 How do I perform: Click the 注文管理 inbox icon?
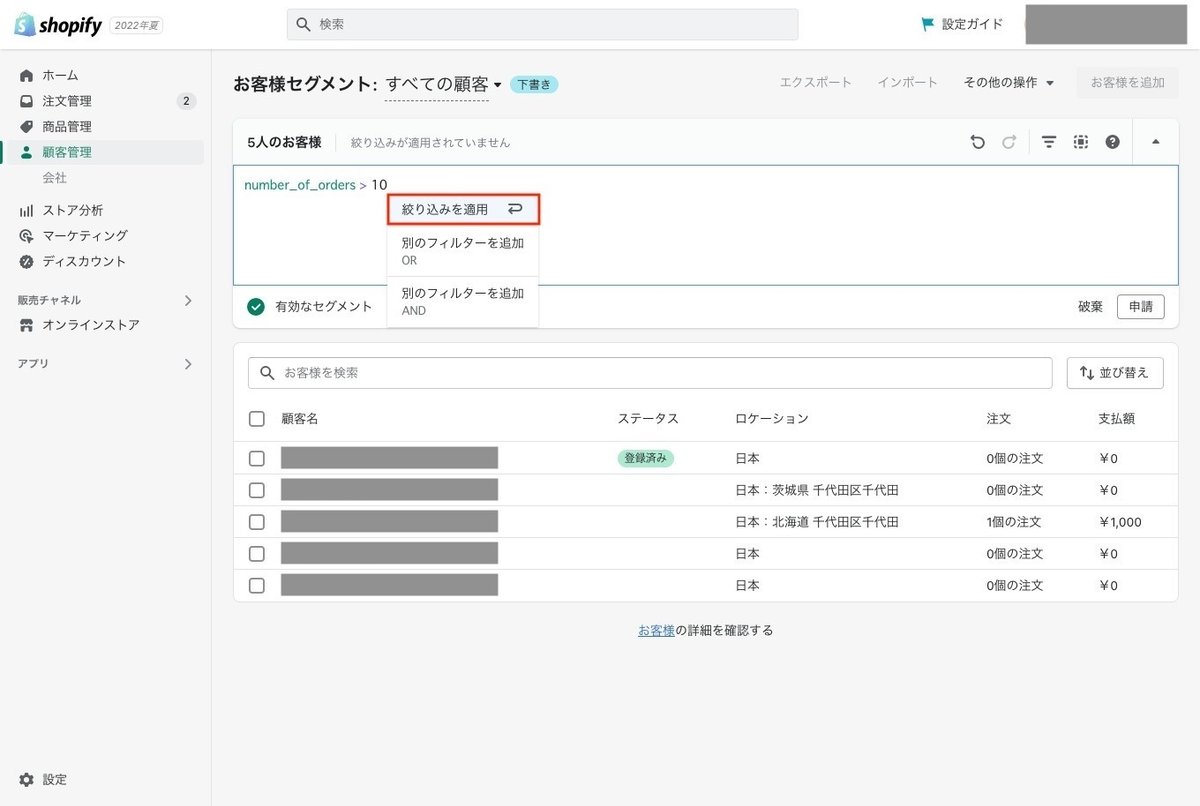coord(27,101)
